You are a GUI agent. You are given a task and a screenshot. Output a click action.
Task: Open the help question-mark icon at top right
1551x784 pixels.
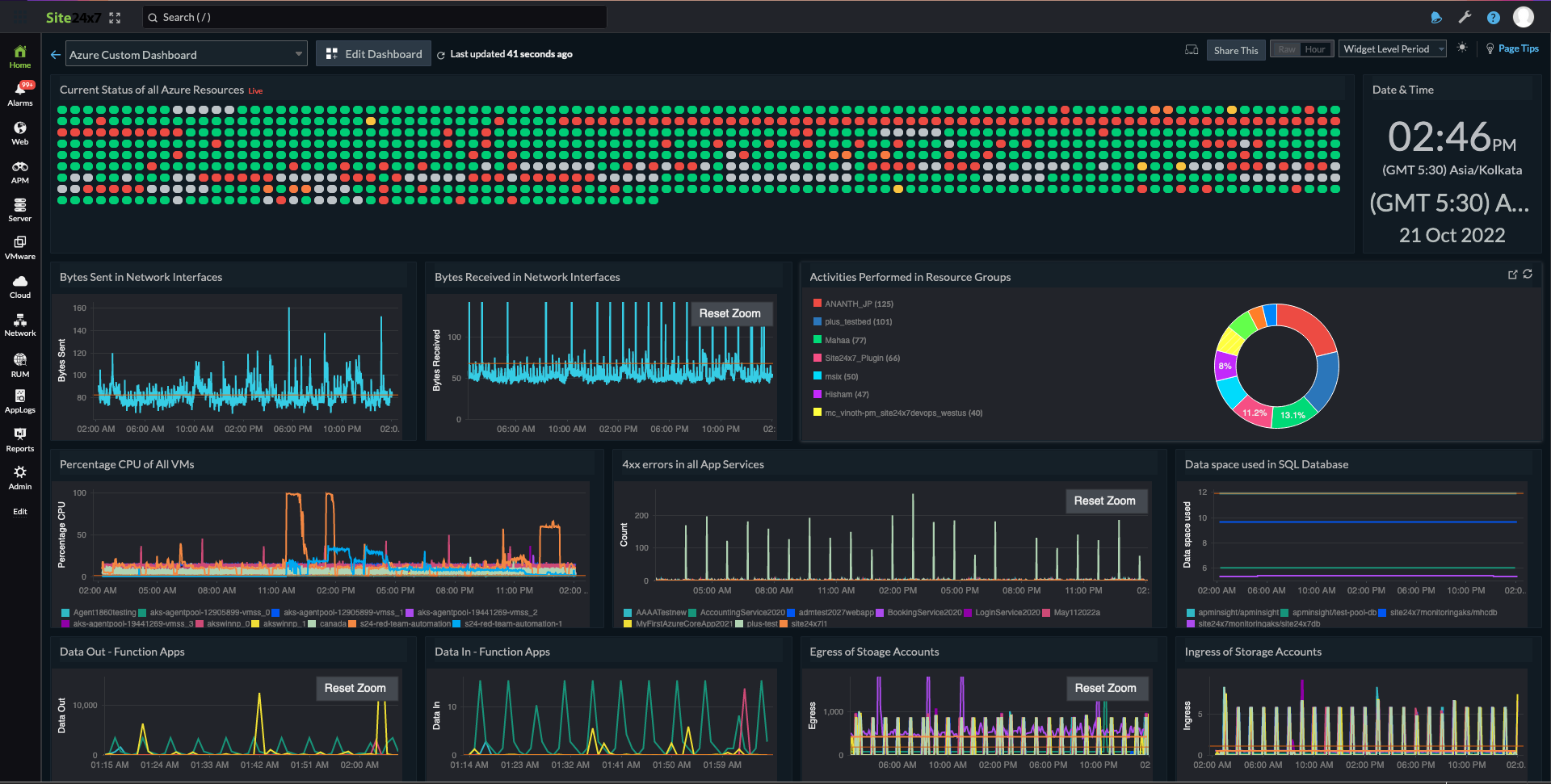[x=1494, y=17]
